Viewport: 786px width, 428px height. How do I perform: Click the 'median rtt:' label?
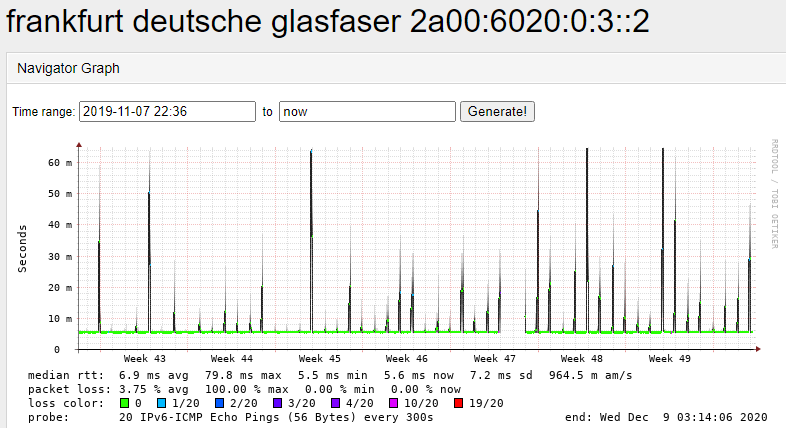66,375
